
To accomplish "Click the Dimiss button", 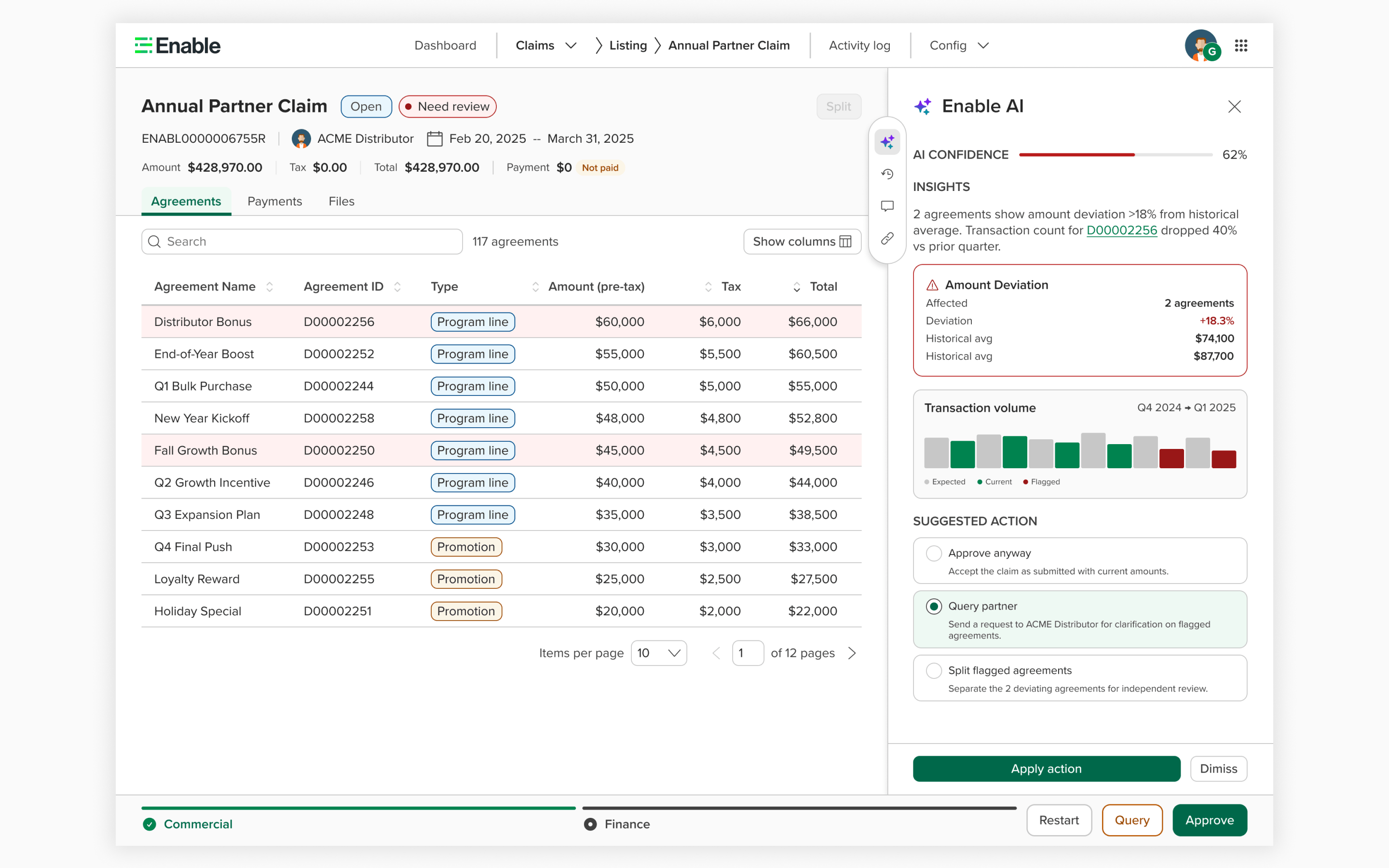I will pyautogui.click(x=1219, y=769).
